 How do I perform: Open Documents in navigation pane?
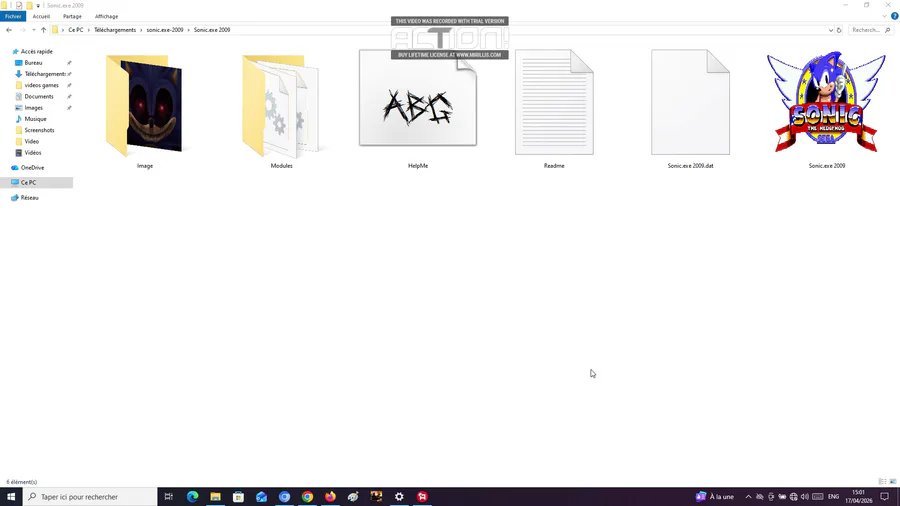coord(38,96)
